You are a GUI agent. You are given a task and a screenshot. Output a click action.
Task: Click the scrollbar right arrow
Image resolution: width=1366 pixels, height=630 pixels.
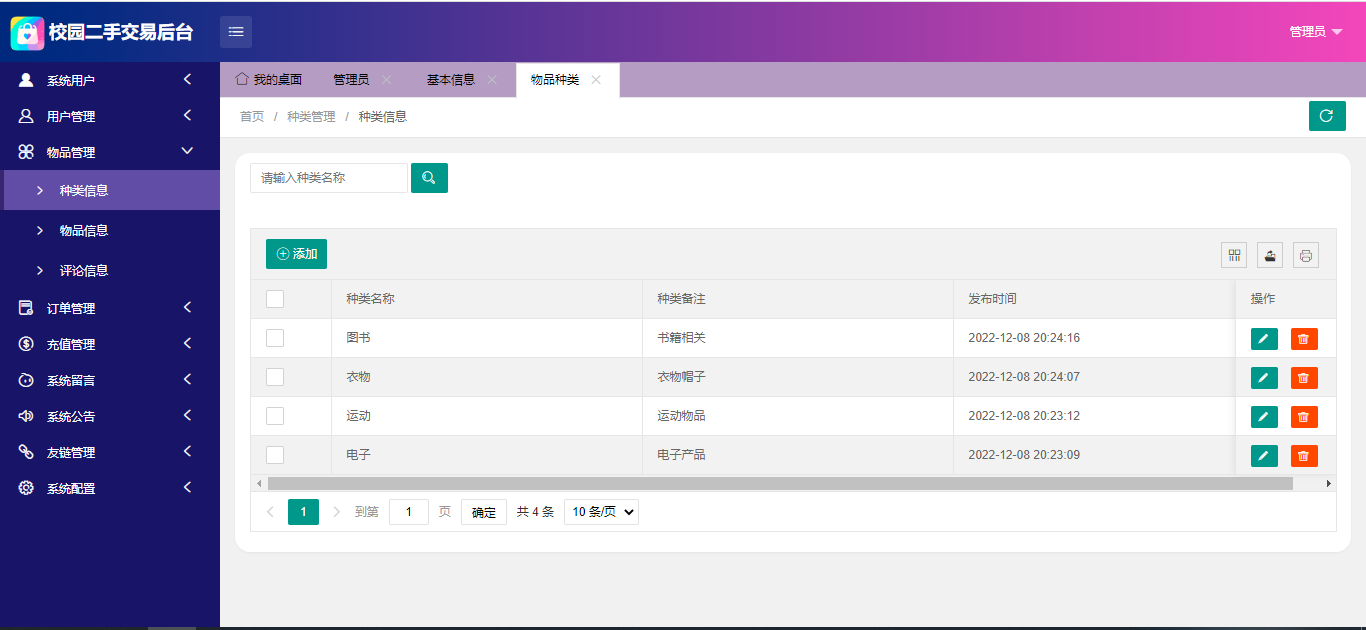pos(1329,483)
